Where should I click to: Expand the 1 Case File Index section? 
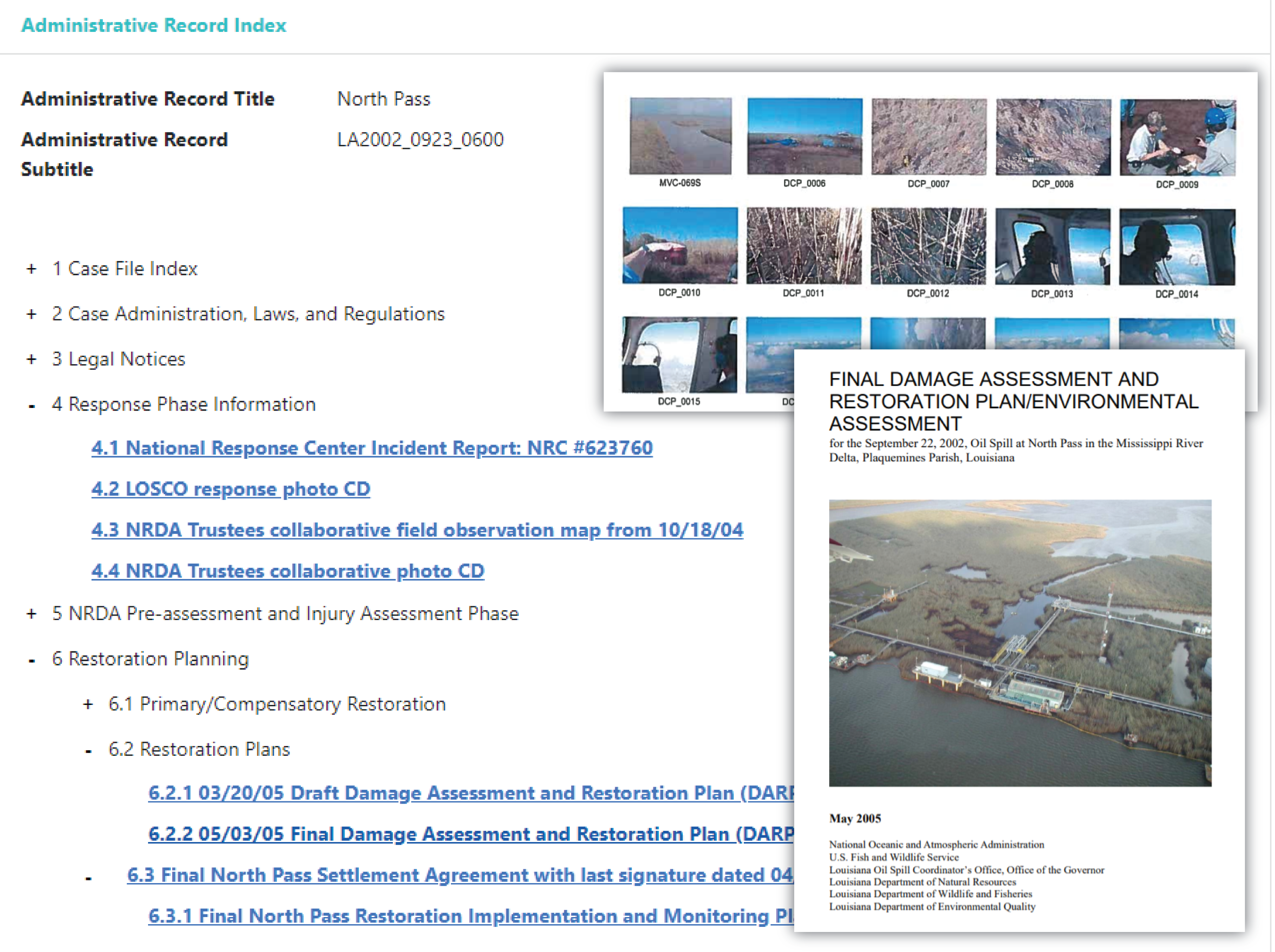pyautogui.click(x=32, y=269)
